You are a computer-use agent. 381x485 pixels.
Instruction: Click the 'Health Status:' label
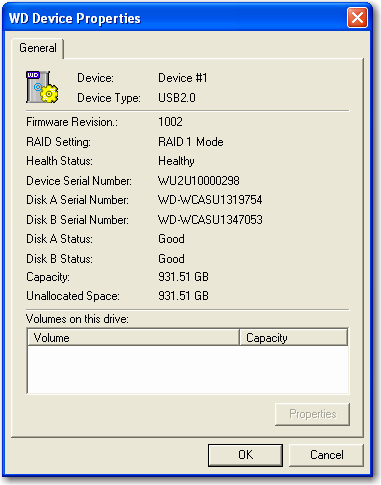click(59, 161)
